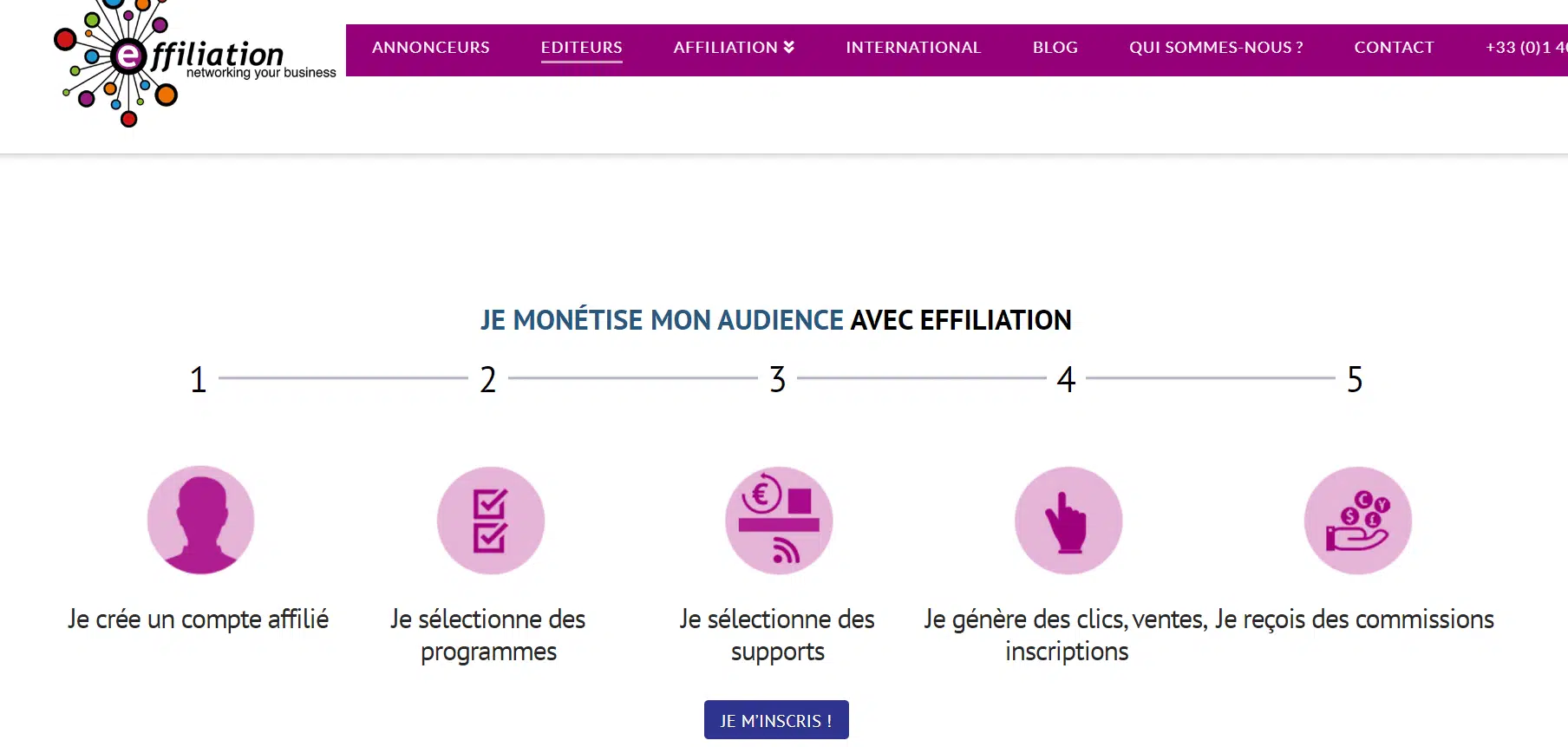Click the checklist programs icon

490,520
